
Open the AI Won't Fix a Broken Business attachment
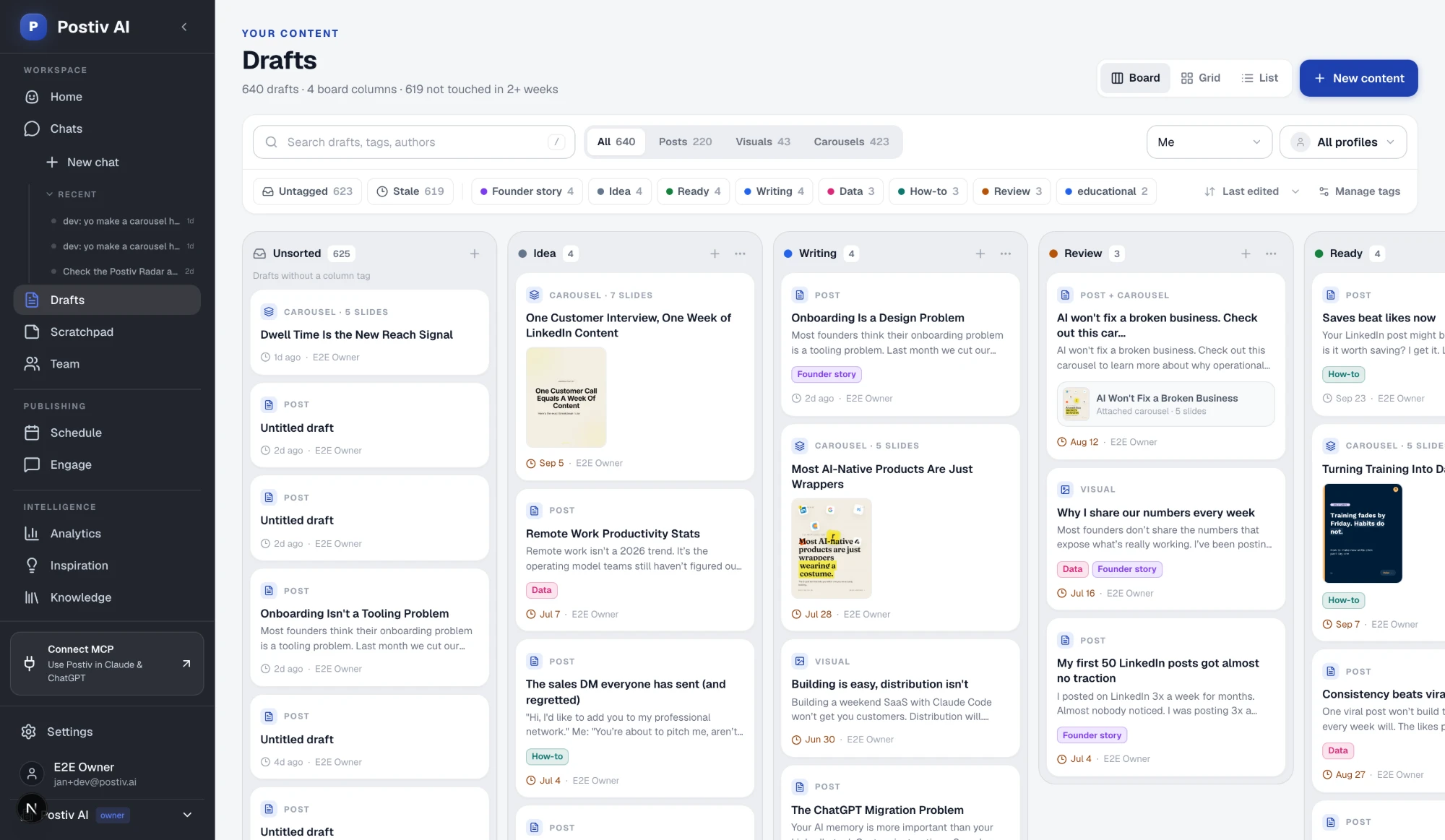(1166, 404)
